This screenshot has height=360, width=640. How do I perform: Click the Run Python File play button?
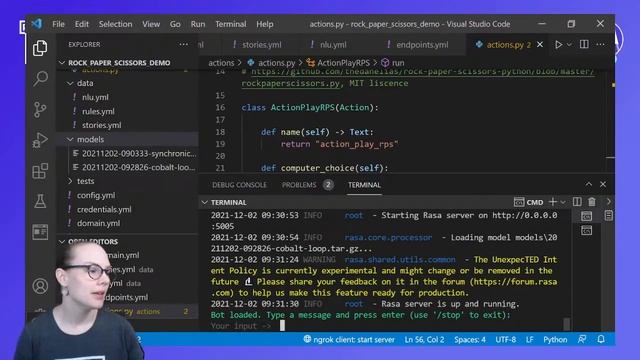558,44
